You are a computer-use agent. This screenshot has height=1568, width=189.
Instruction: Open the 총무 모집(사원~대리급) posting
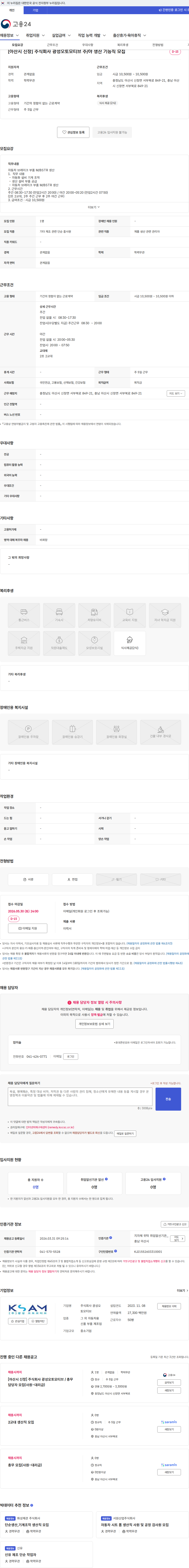pos(25,1465)
